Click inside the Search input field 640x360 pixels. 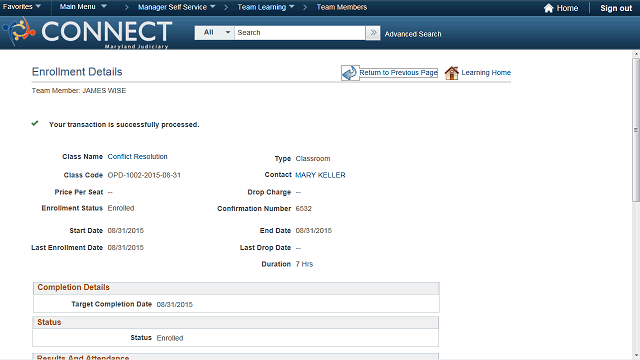click(x=300, y=33)
